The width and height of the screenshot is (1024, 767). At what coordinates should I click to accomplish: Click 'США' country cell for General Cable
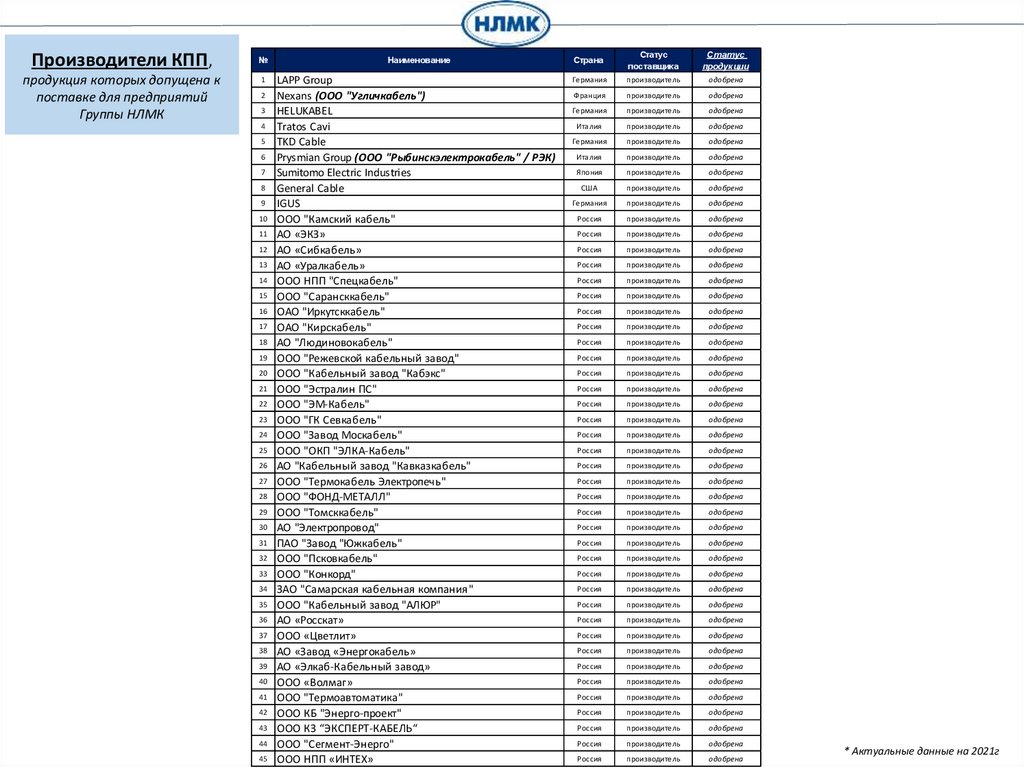589,188
